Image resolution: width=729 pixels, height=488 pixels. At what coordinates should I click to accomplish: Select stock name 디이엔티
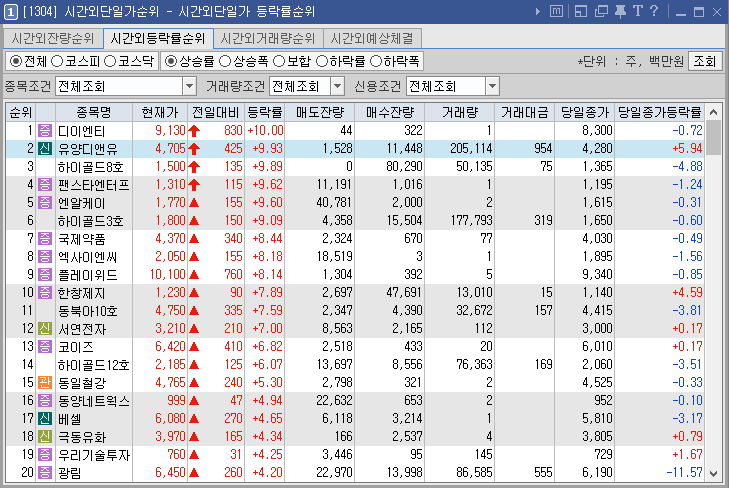[x=82, y=131]
